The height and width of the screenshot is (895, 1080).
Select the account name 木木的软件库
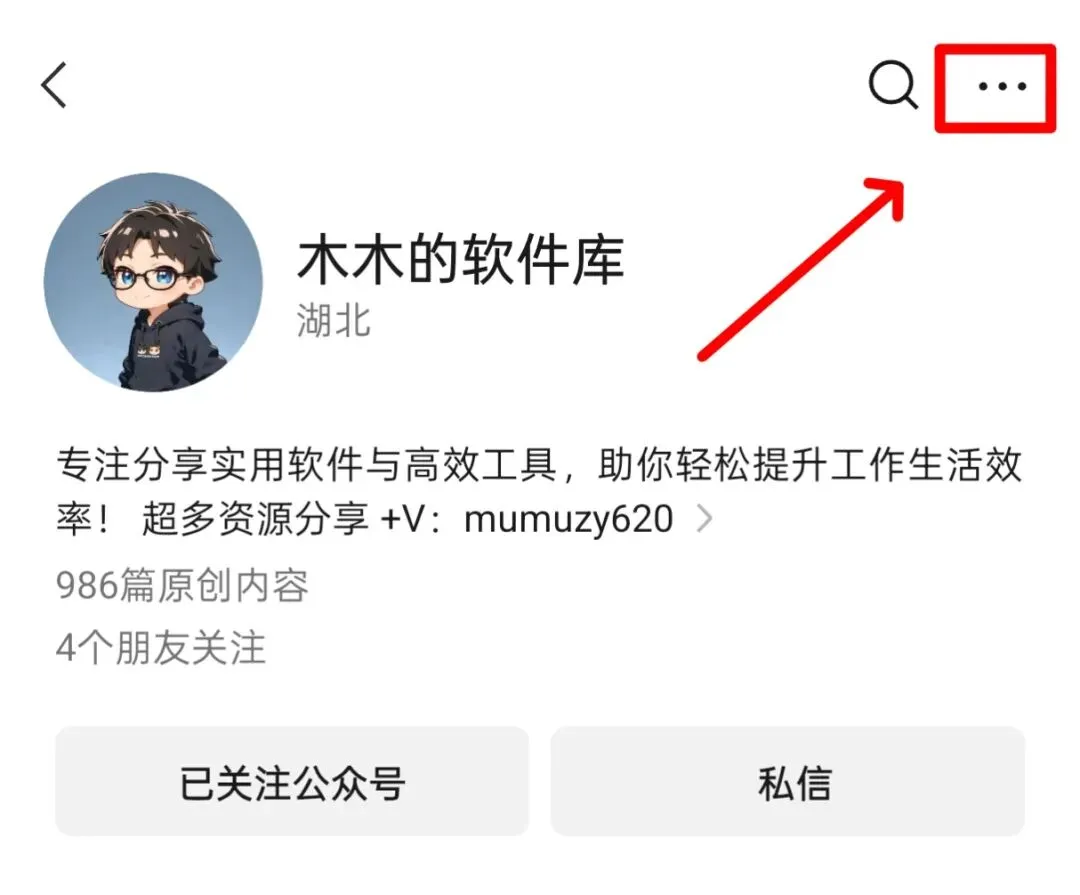(x=460, y=259)
